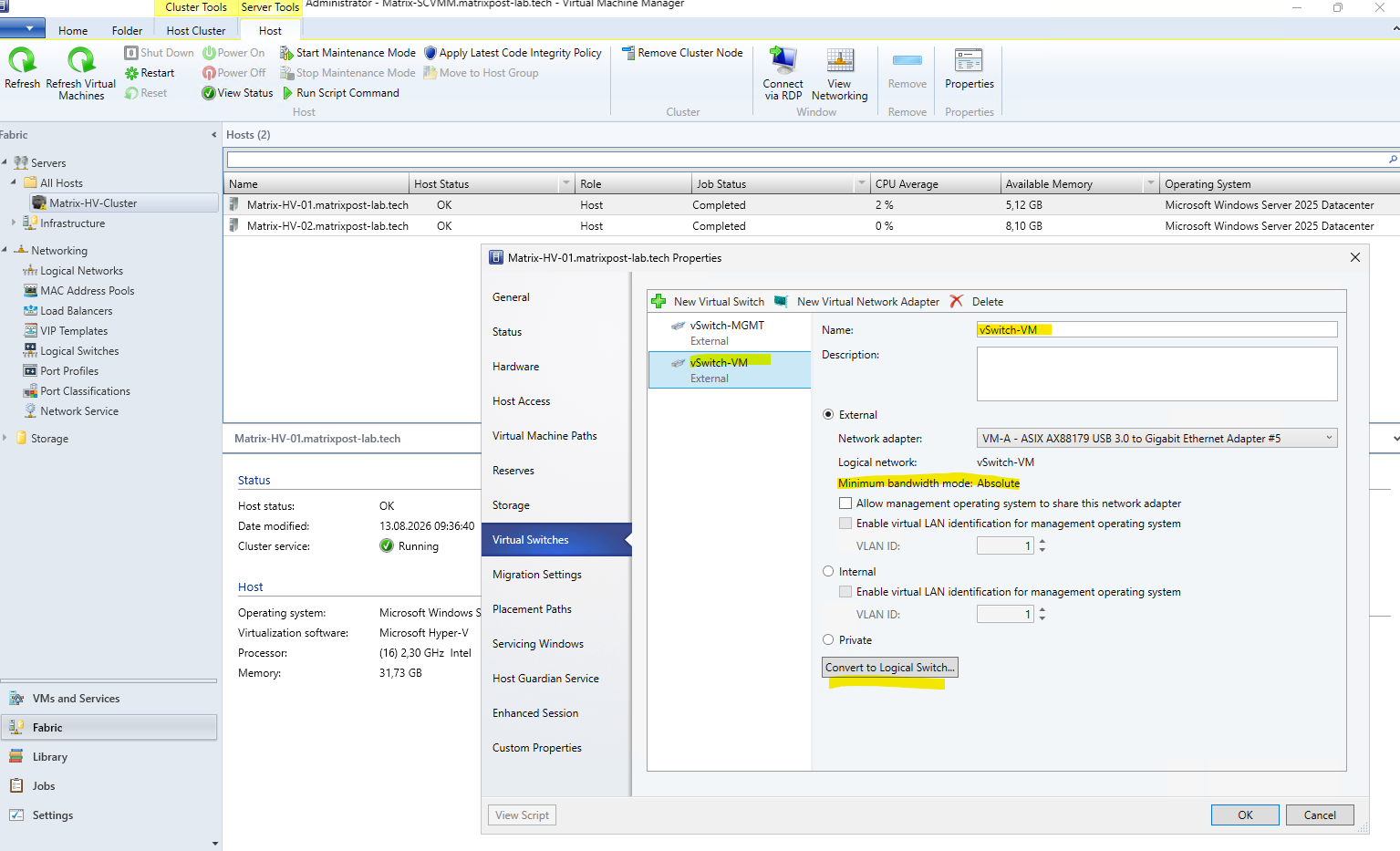Open the Home ribbon tab
The width and height of the screenshot is (1400, 851).
point(73,30)
